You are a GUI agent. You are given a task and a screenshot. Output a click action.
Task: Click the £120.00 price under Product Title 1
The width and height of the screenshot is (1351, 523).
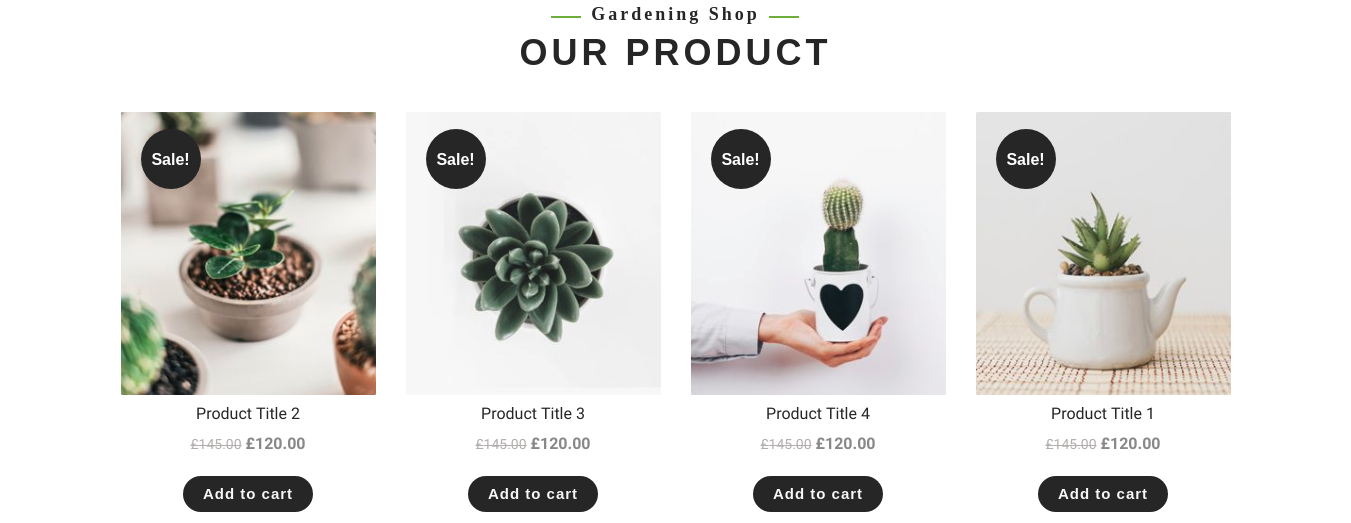point(1131,444)
